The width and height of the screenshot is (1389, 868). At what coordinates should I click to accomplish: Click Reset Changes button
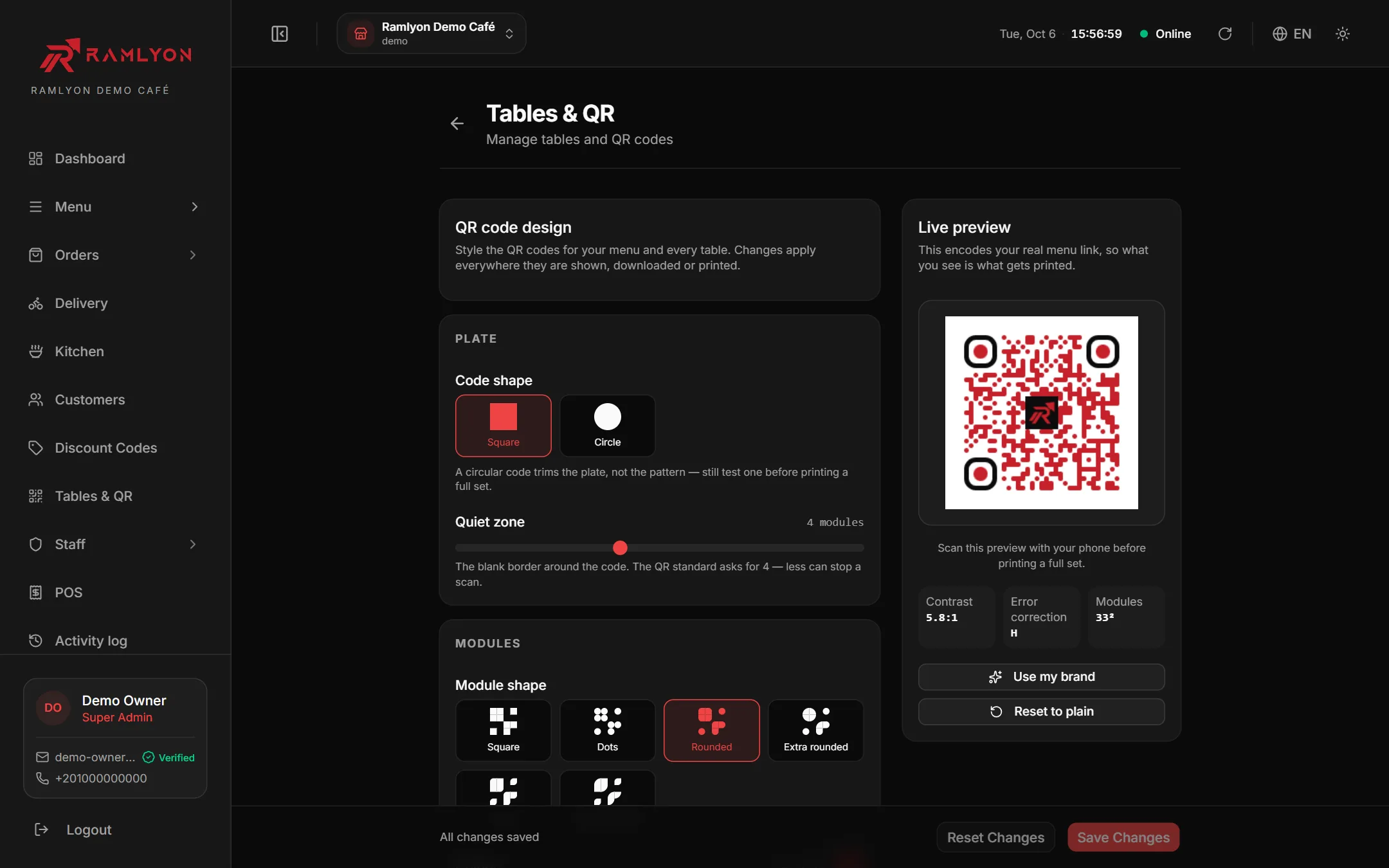(x=995, y=837)
